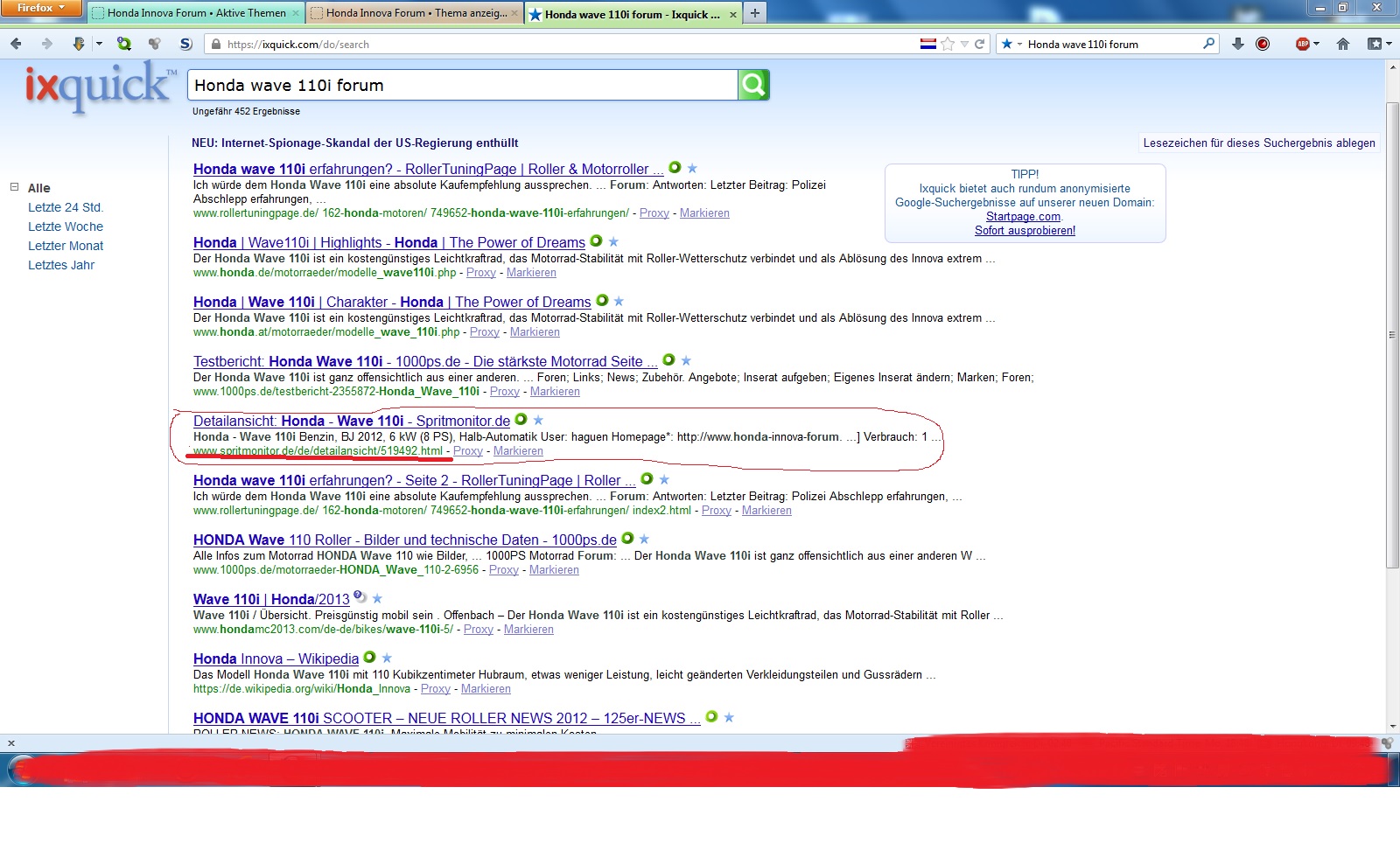The height and width of the screenshot is (850, 1400).
Task: Click the Adblock Plus ABP icon
Action: (1303, 44)
